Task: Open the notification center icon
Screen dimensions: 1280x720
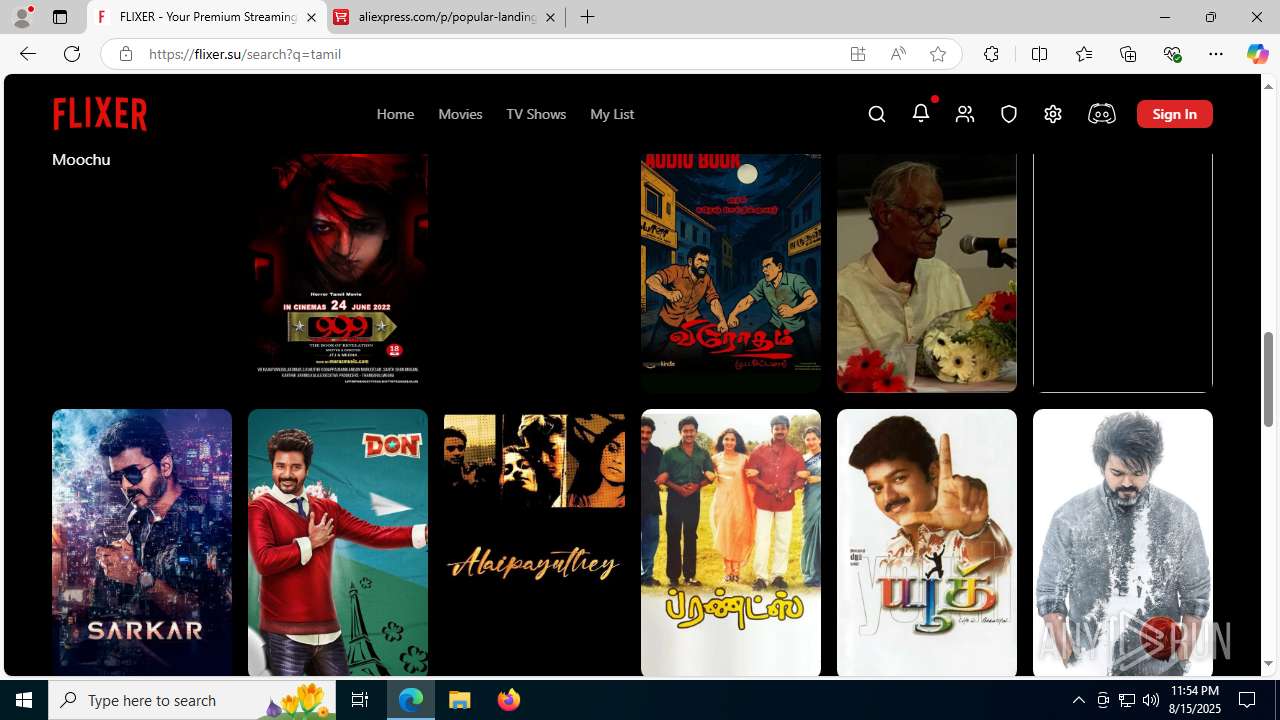Action: (x=1248, y=700)
